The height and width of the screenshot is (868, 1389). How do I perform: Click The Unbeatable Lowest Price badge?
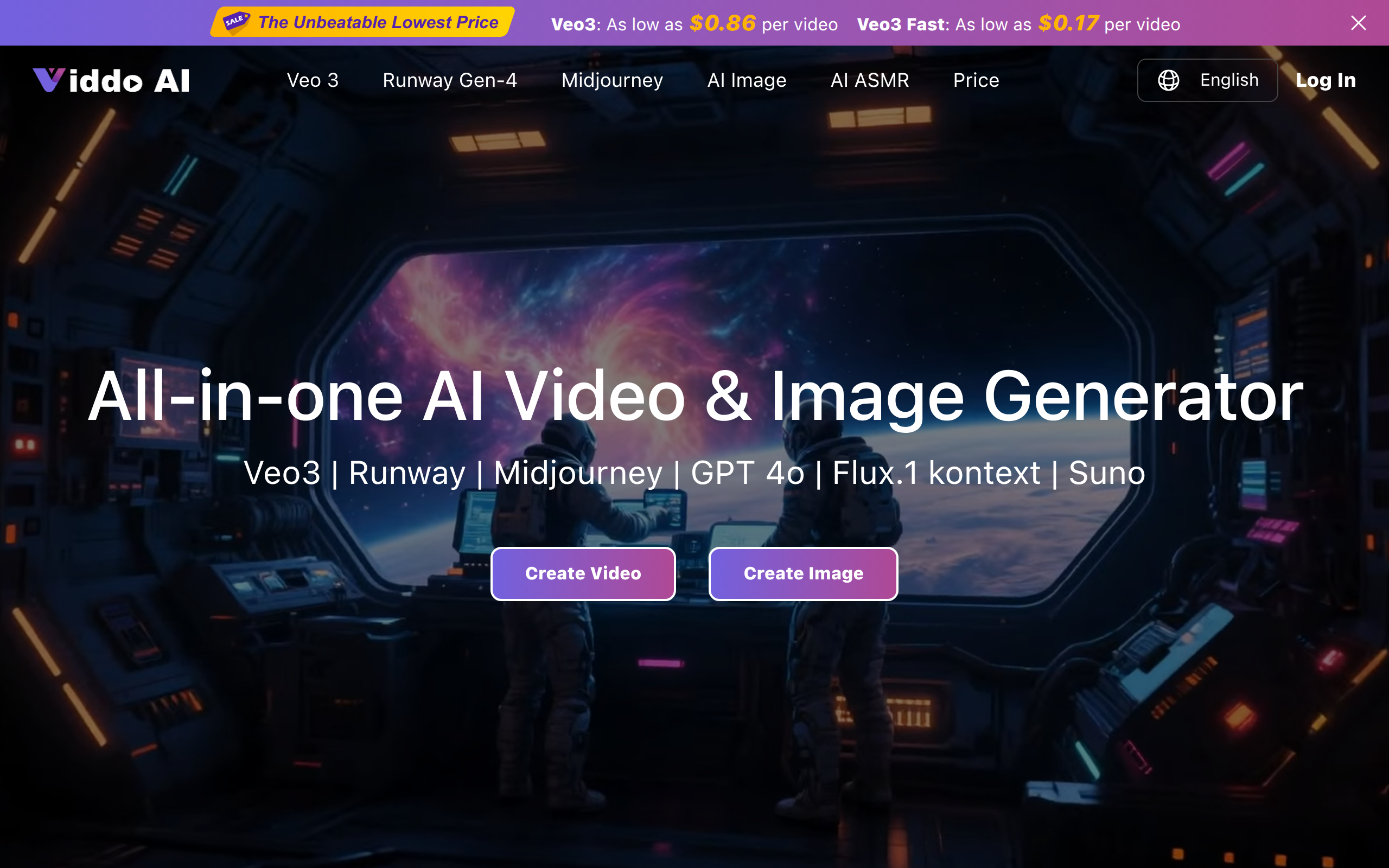pos(362,22)
